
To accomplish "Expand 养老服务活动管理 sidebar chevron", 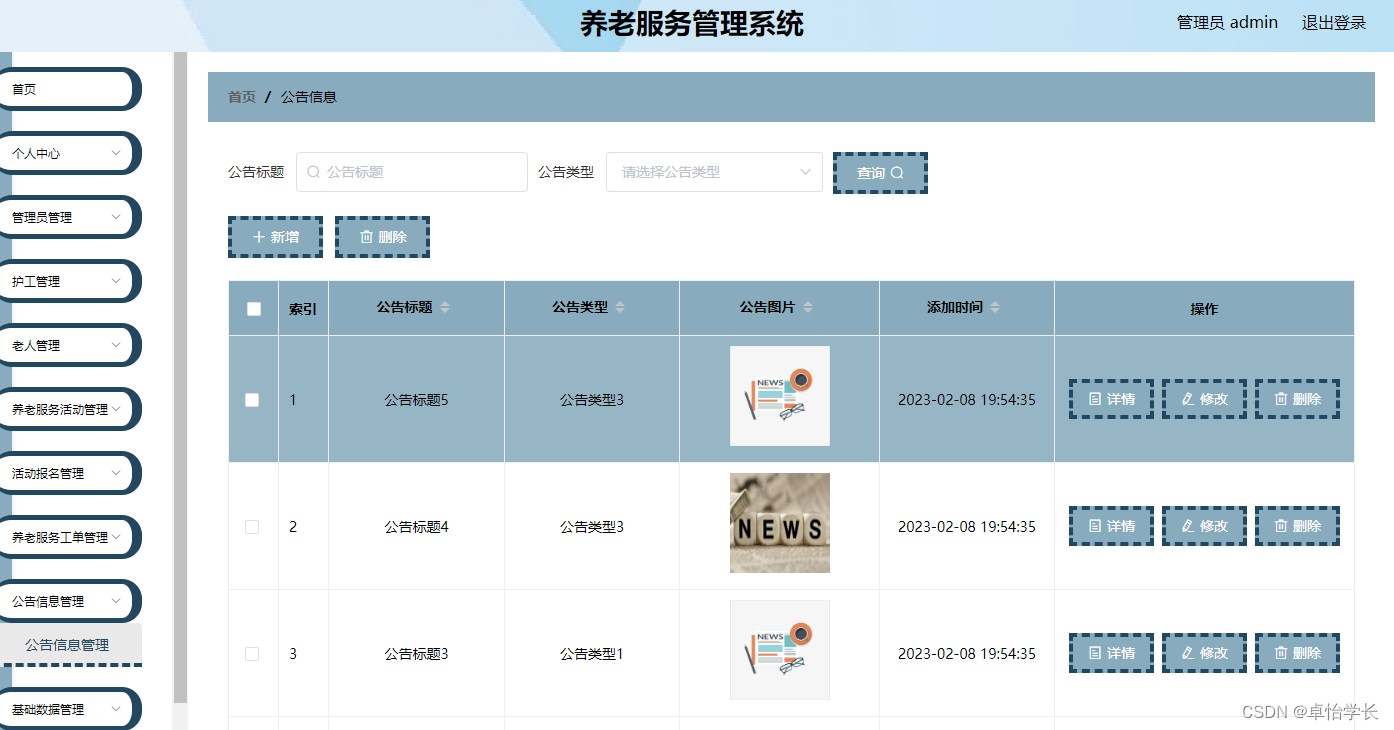I will click(116, 409).
